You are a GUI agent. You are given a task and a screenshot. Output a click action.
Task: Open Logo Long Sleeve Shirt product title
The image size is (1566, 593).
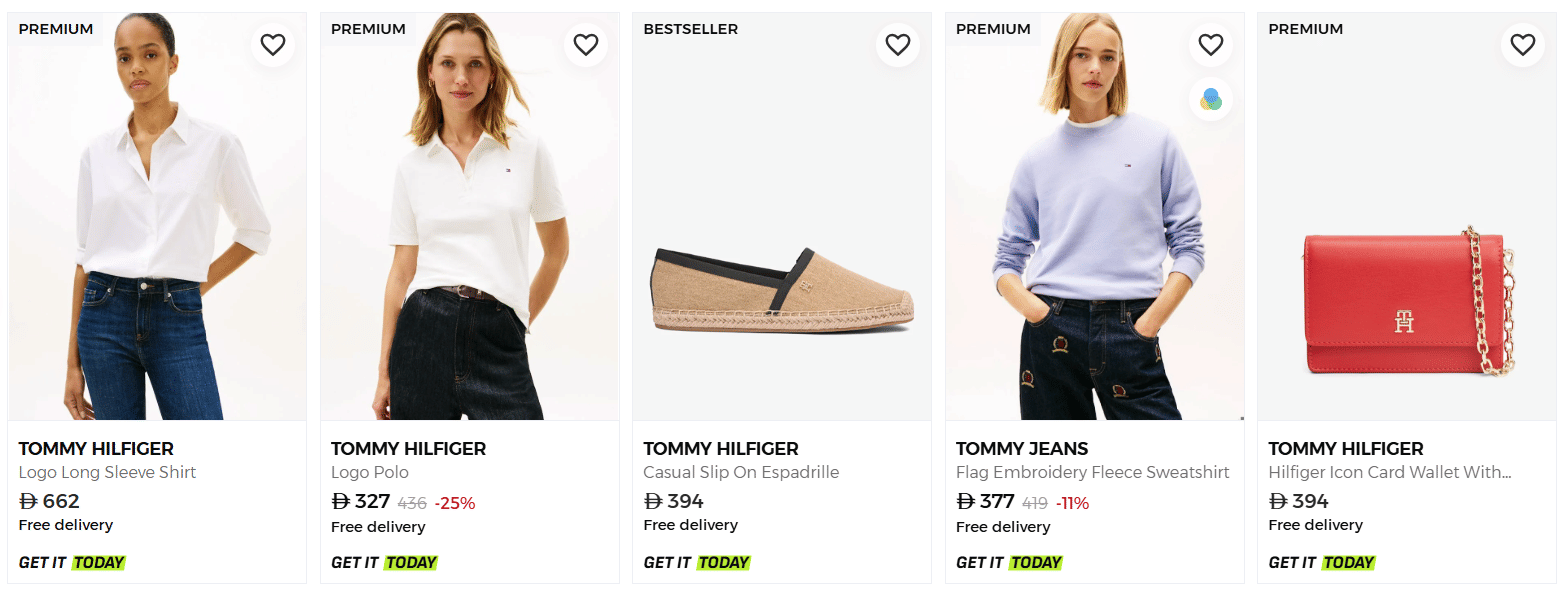point(107,472)
